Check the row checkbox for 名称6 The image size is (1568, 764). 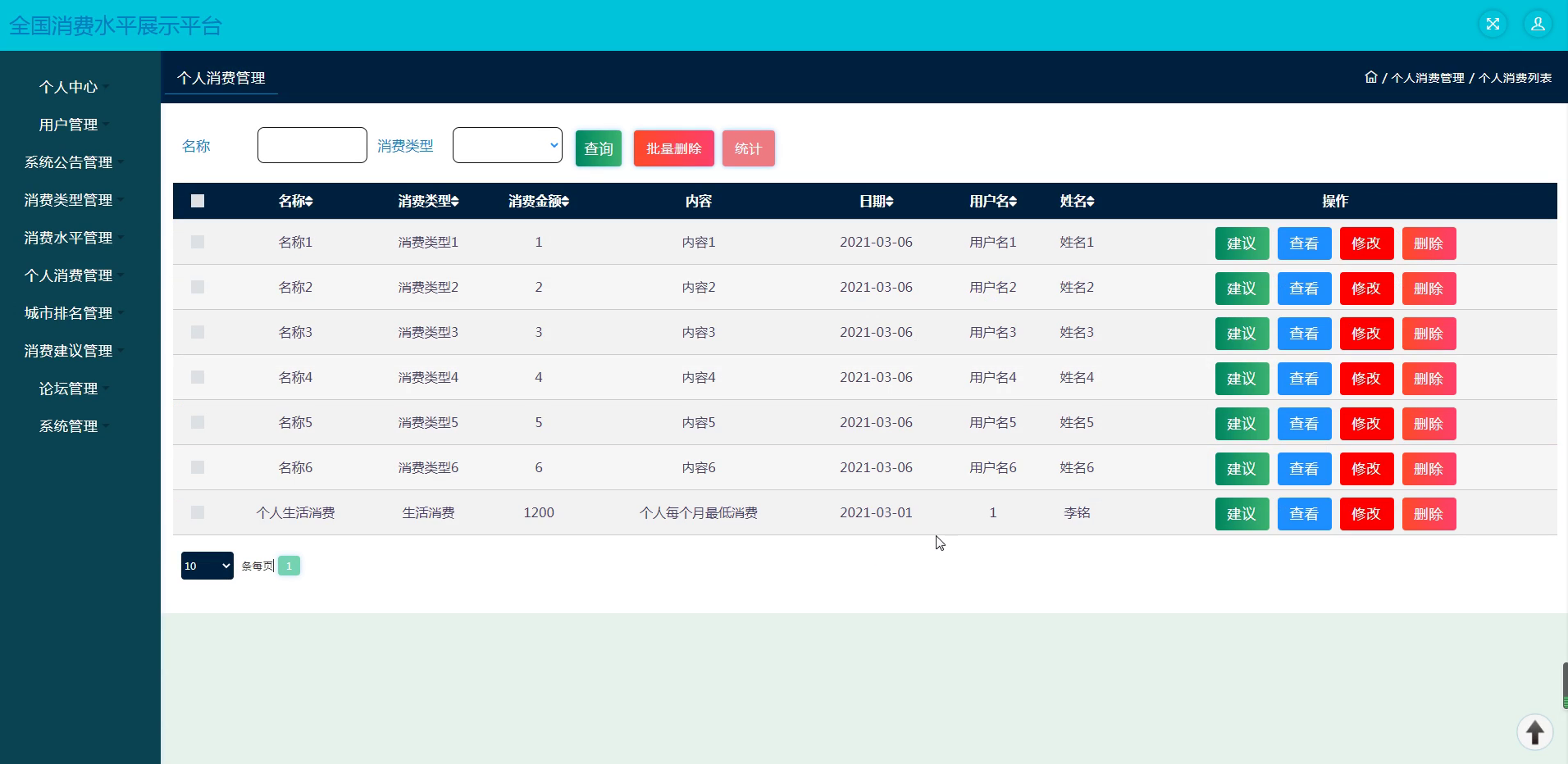[x=198, y=467]
